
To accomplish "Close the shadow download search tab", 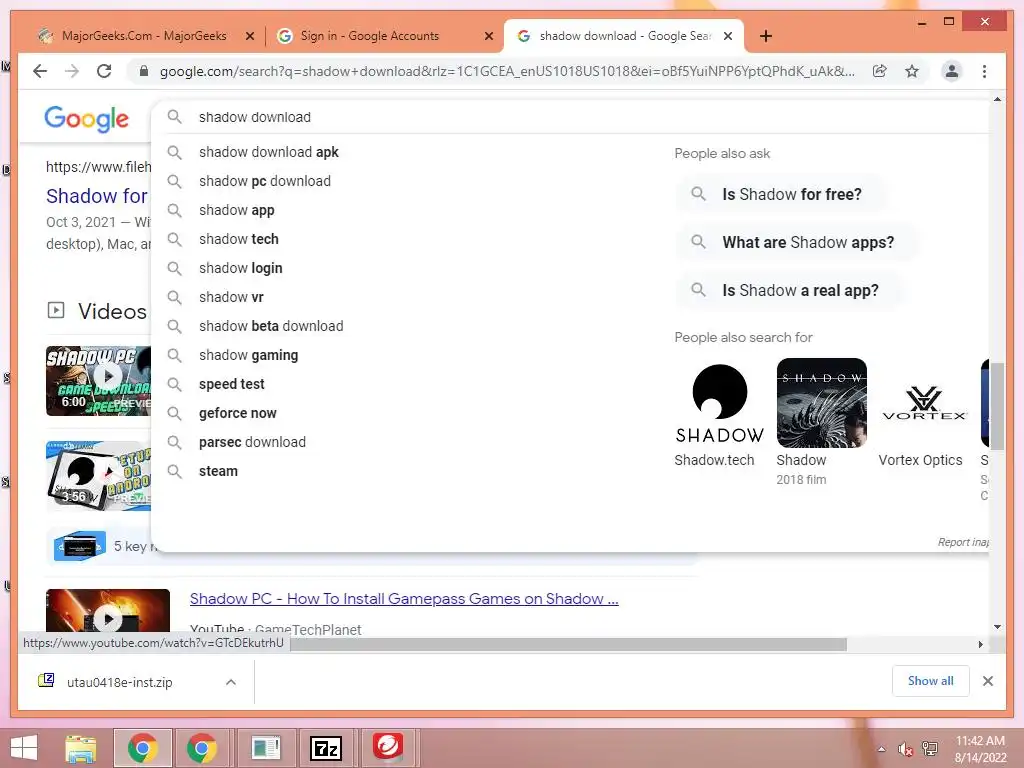I will pyautogui.click(x=728, y=36).
